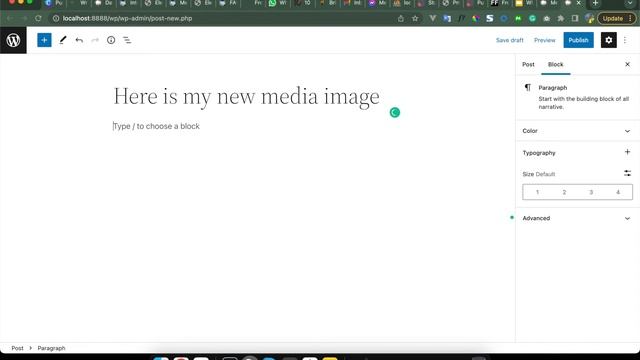Click the site info icon in address bar
This screenshot has height=360, width=640.
56,18
